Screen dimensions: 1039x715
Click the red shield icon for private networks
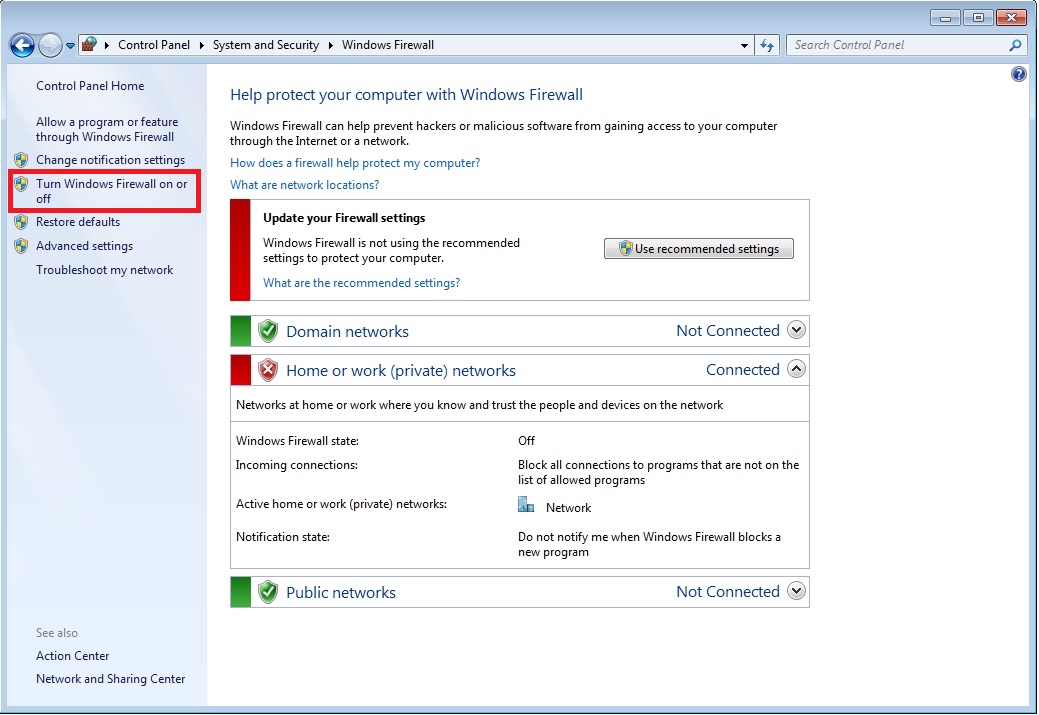click(x=268, y=370)
